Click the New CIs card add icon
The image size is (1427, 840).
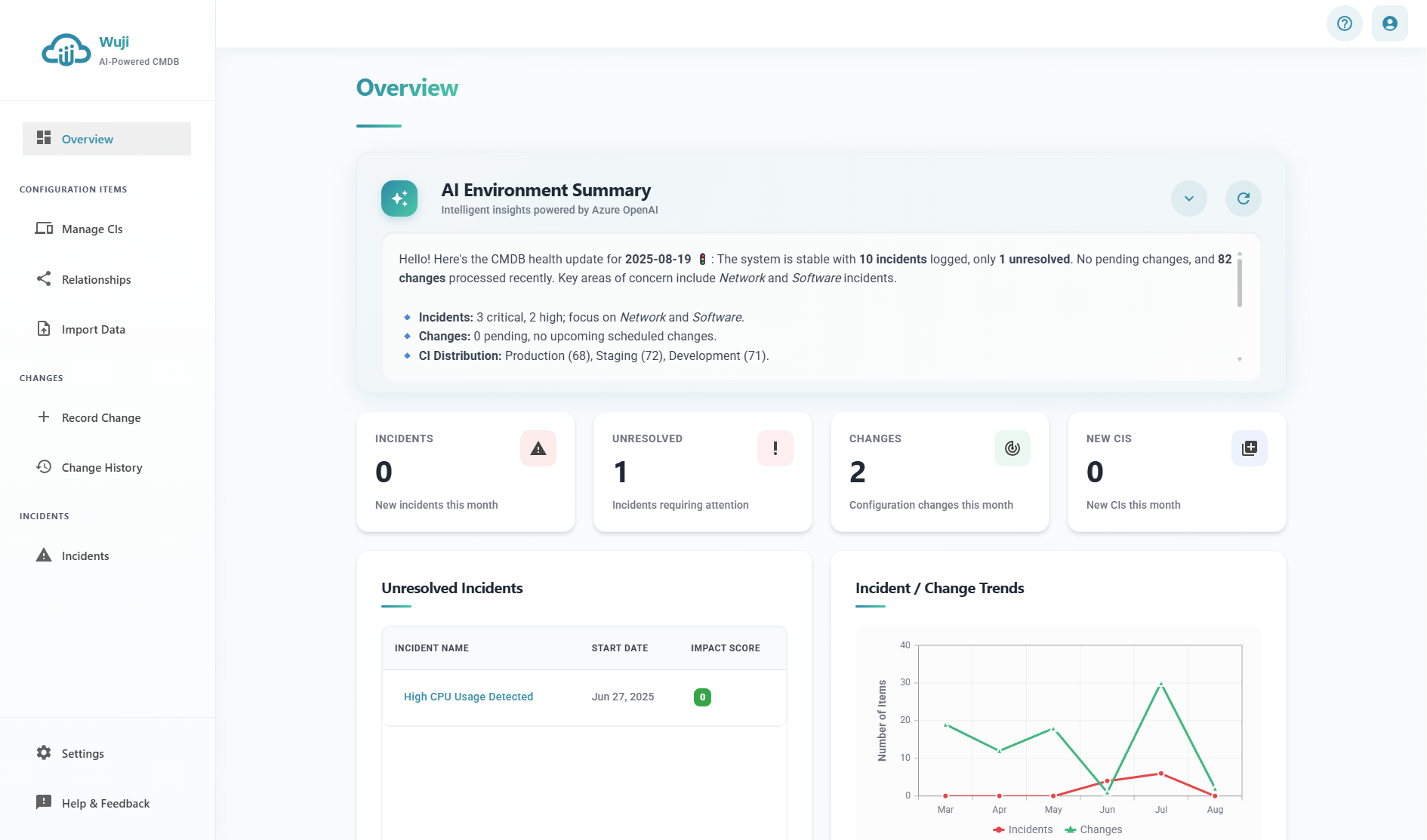tap(1249, 448)
